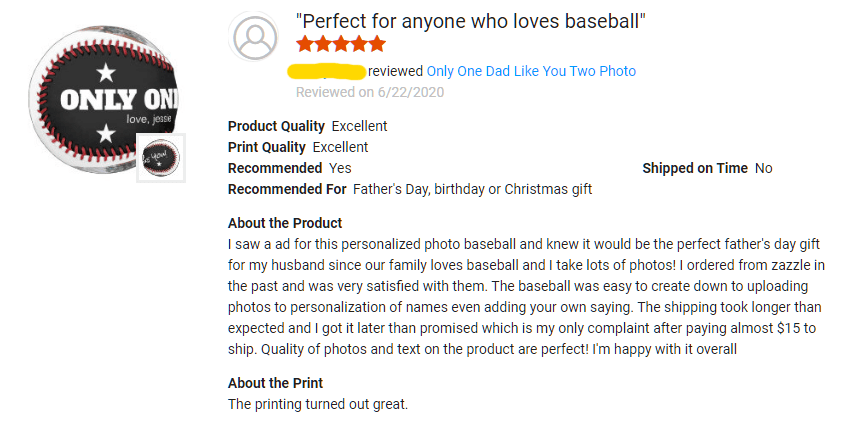
Task: Click the fourth orange rating star
Action: point(359,44)
